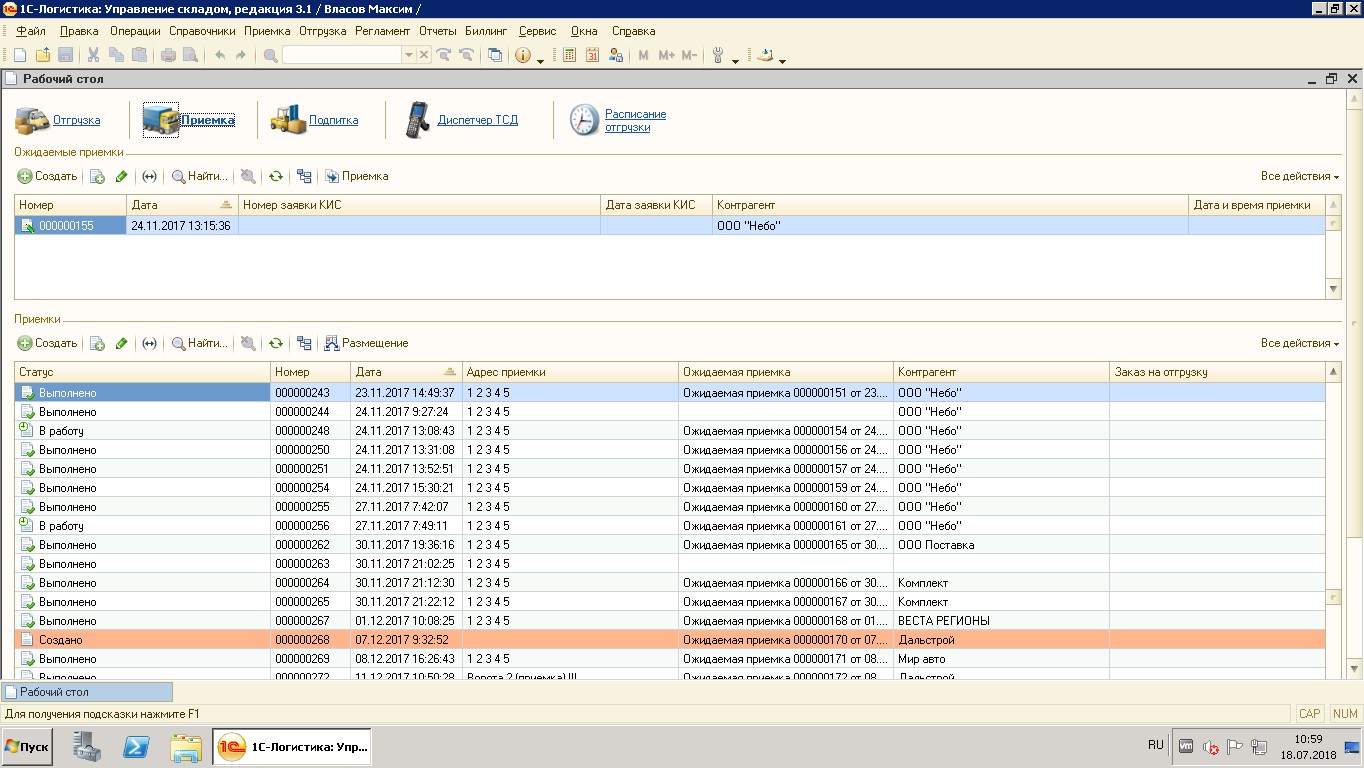Click Создать in Приемки toolbar
The image size is (1364, 768).
pyautogui.click(x=47, y=343)
